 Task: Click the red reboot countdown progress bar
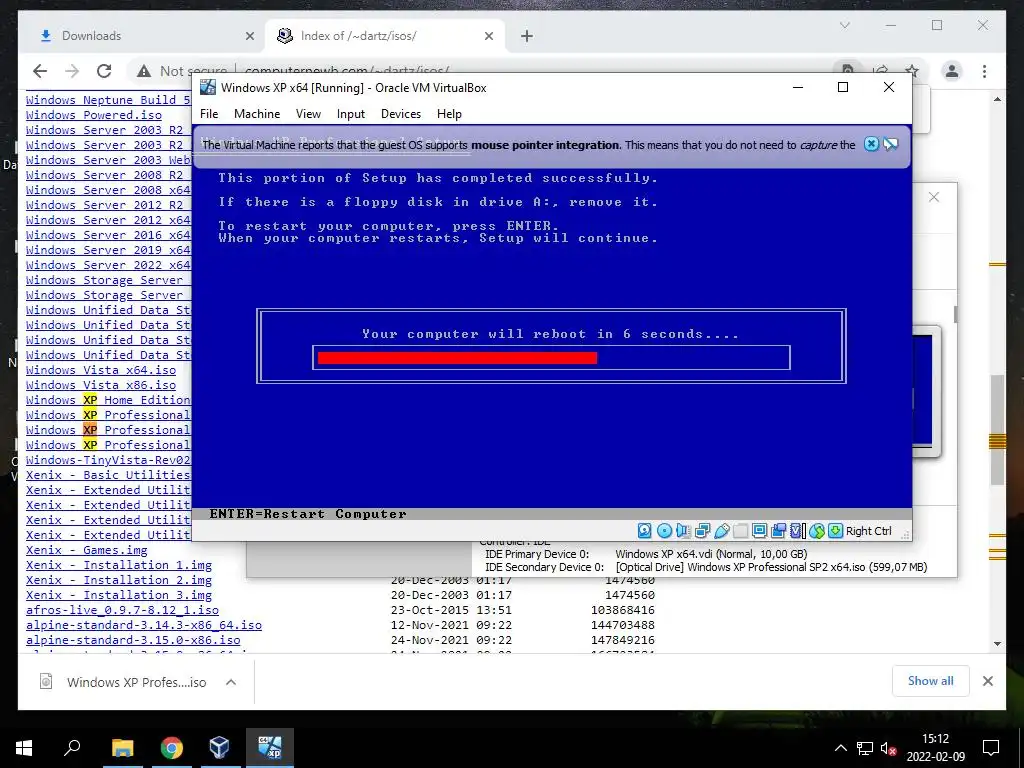click(457, 358)
